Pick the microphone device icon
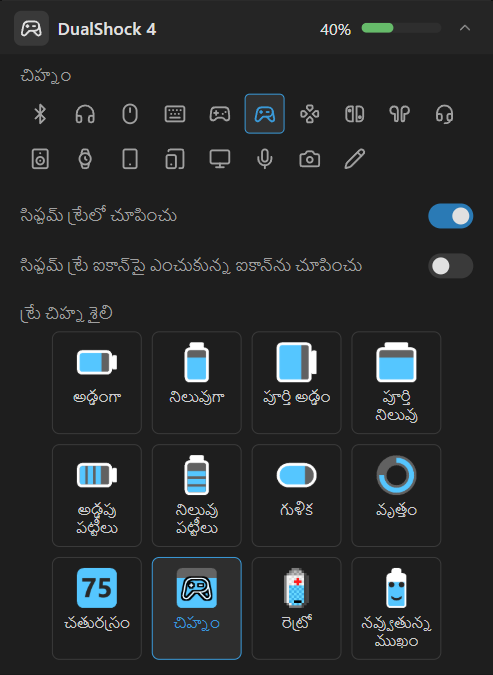 264,159
